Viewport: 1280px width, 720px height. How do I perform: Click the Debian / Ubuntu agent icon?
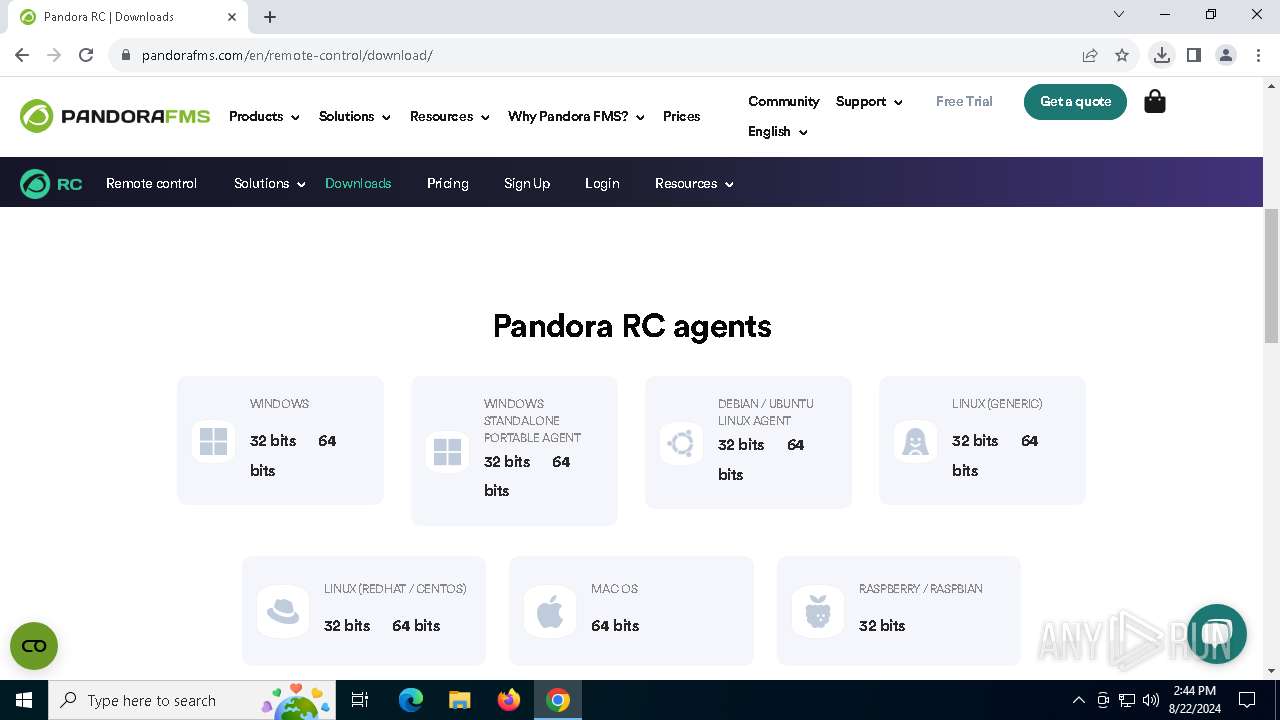[682, 443]
